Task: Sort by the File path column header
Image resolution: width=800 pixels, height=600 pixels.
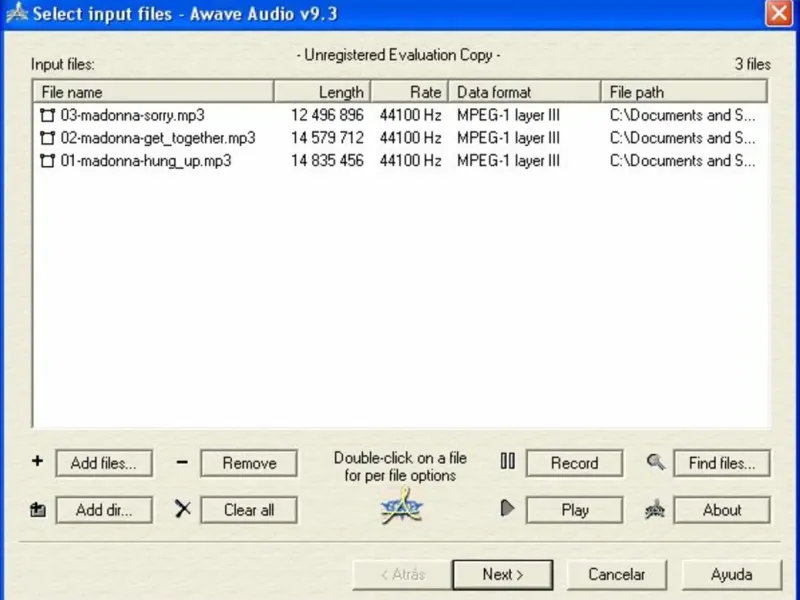Action: [x=684, y=92]
